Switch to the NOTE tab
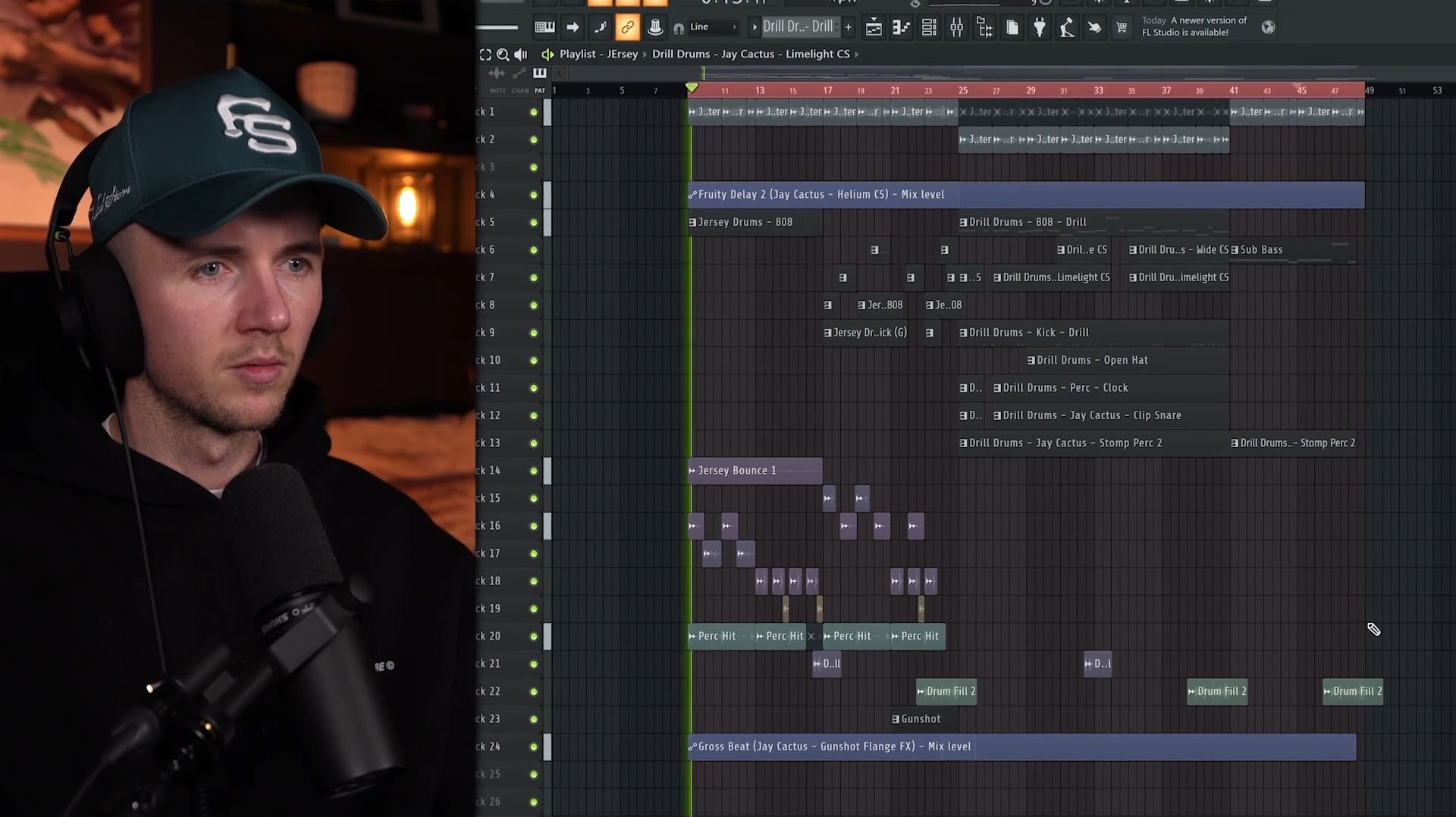This screenshot has width=1456, height=817. click(x=497, y=91)
